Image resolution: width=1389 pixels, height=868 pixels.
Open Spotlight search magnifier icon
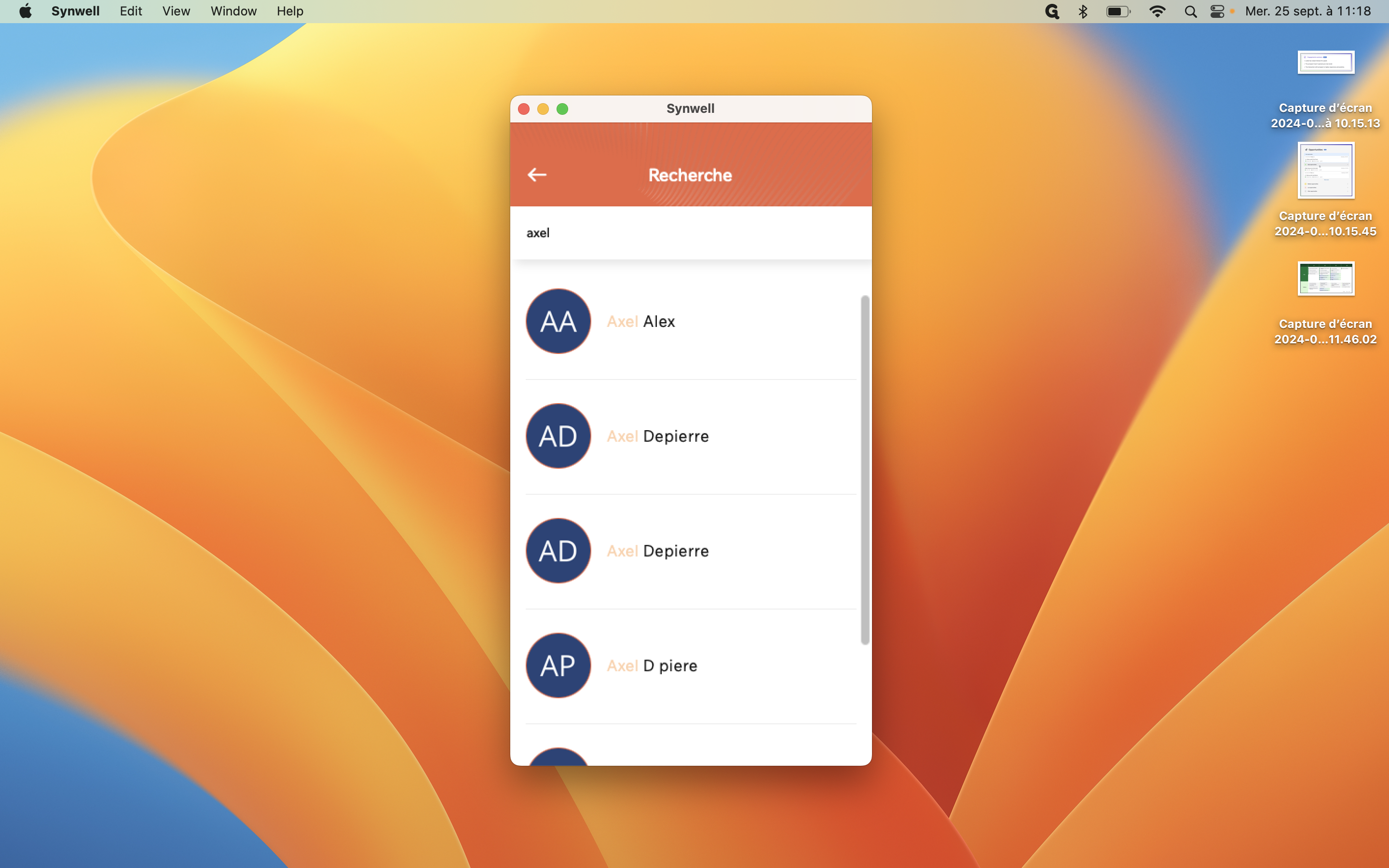coord(1190,12)
